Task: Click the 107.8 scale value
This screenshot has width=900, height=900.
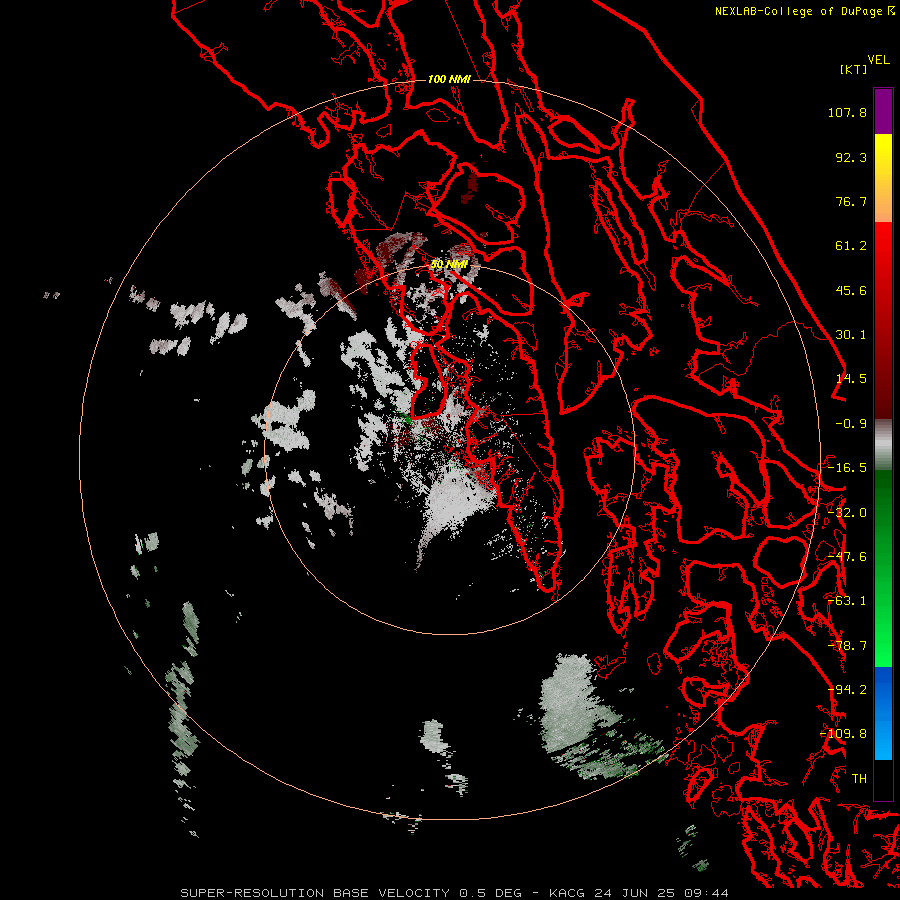Action: click(x=848, y=112)
